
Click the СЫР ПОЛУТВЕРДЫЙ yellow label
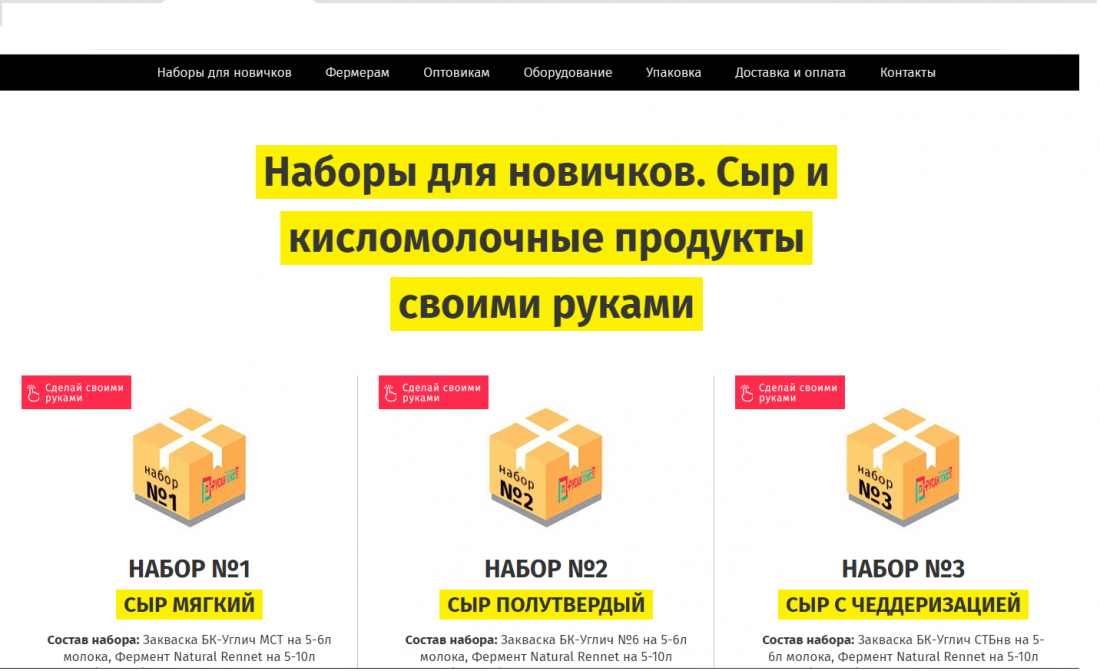546,605
